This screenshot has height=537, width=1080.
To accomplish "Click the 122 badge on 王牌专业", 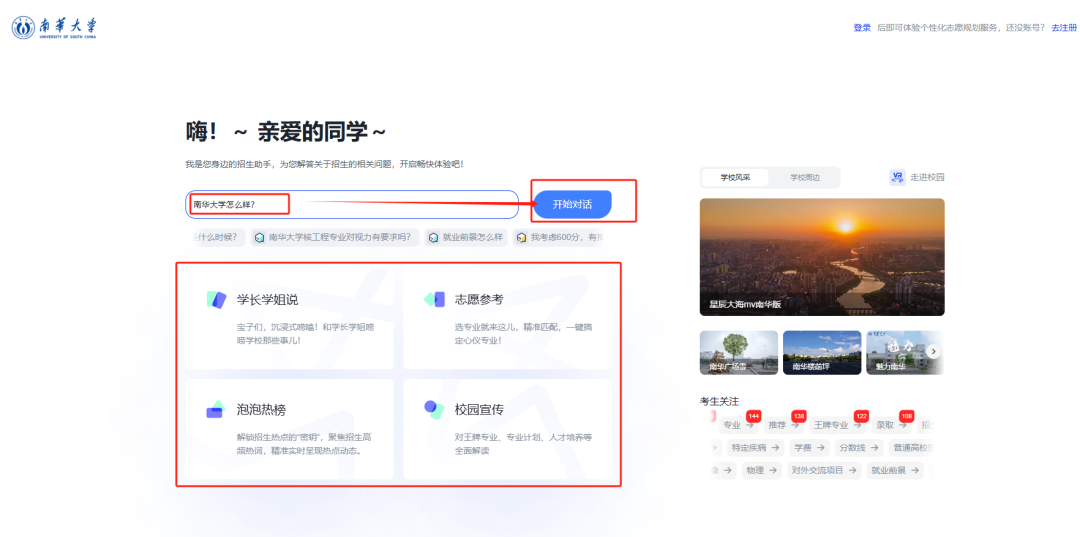I will tap(861, 417).
